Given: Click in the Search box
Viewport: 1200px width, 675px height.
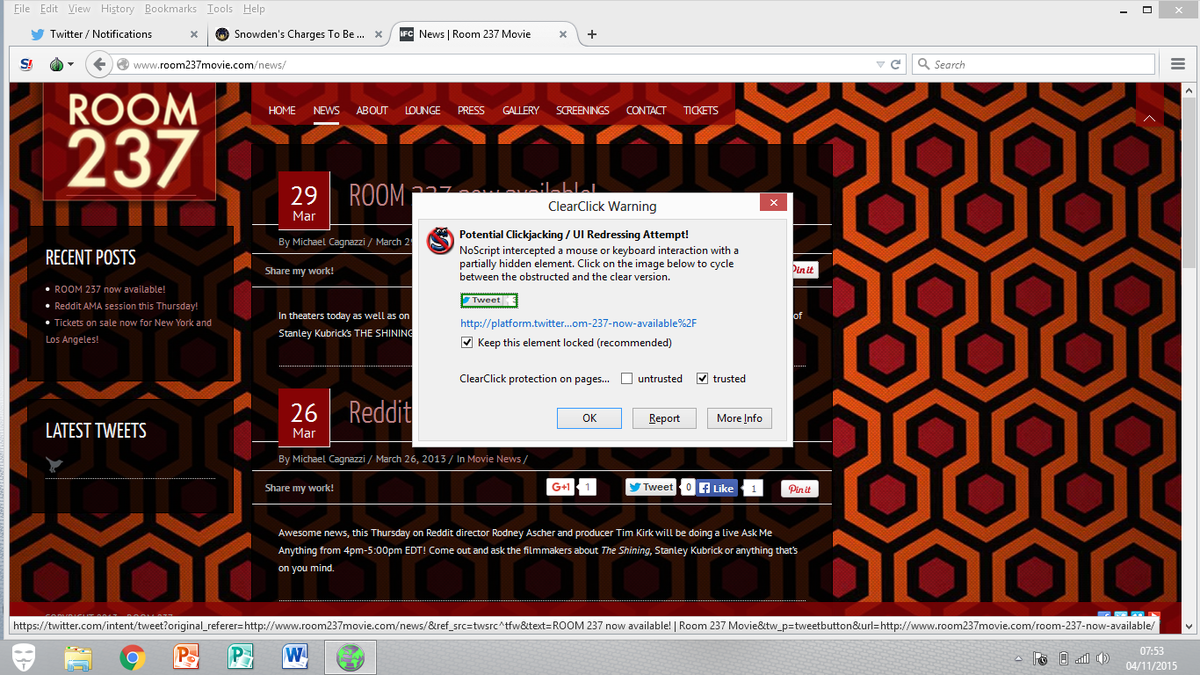Looking at the screenshot, I should pyautogui.click(x=1035, y=64).
